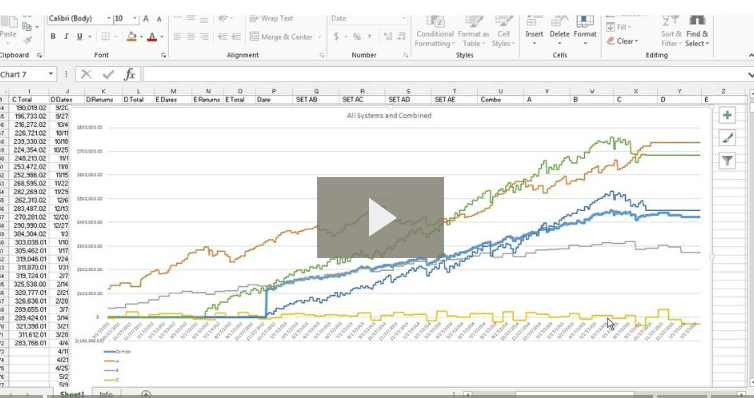This screenshot has height=398, width=754.
Task: Select the Sheet1 tab
Action: tap(72, 394)
